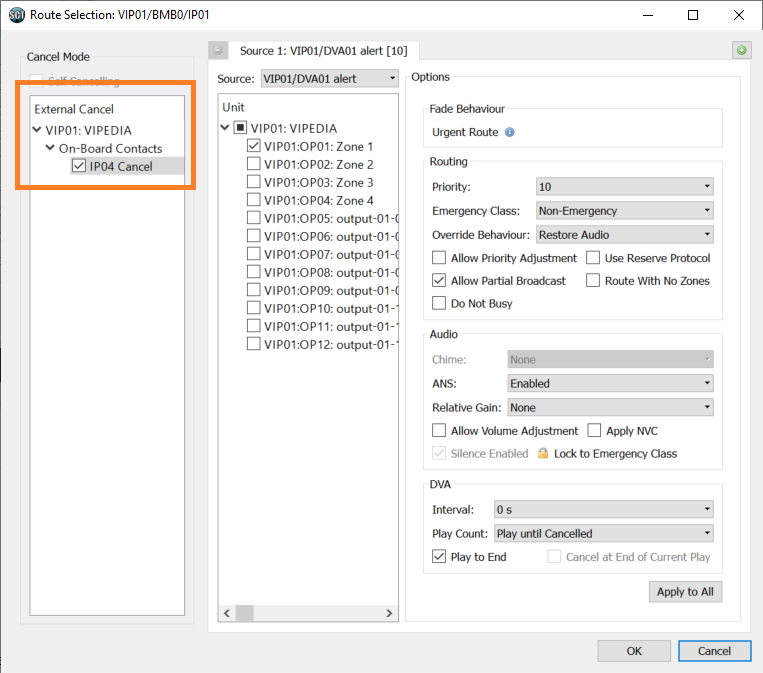
Task: Enable VIP01:OP02: Zone 2 output
Action: coord(254,164)
